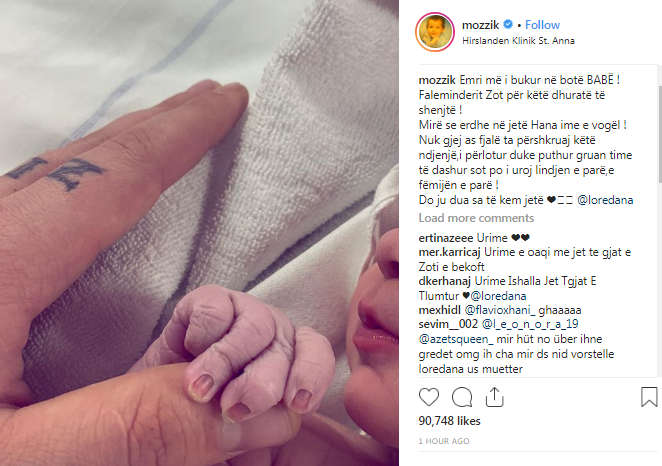662x466 pixels.
Task: Expand Load more comments
Action: tap(476, 218)
